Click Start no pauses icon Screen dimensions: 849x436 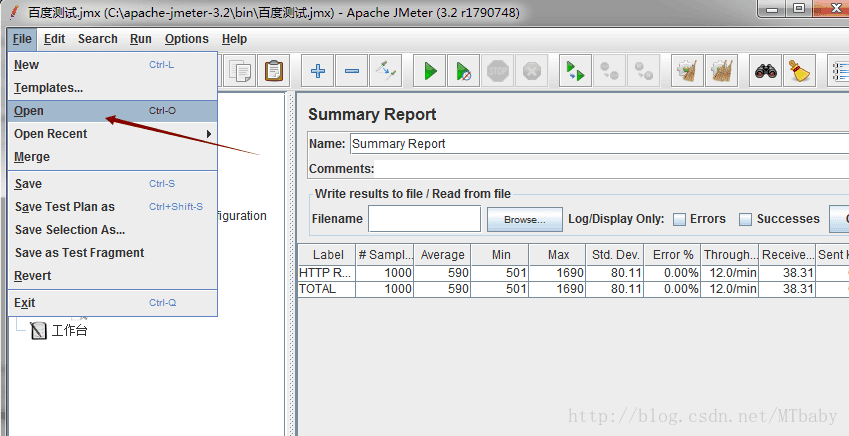[x=464, y=71]
